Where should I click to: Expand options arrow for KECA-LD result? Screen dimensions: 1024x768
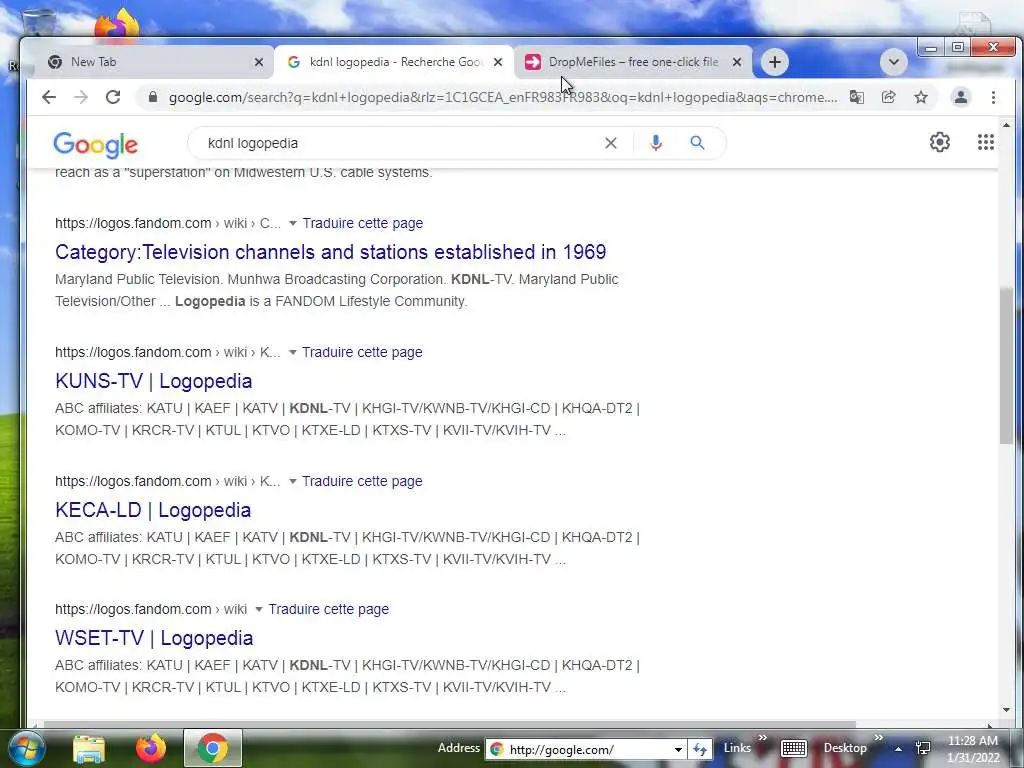tap(293, 481)
